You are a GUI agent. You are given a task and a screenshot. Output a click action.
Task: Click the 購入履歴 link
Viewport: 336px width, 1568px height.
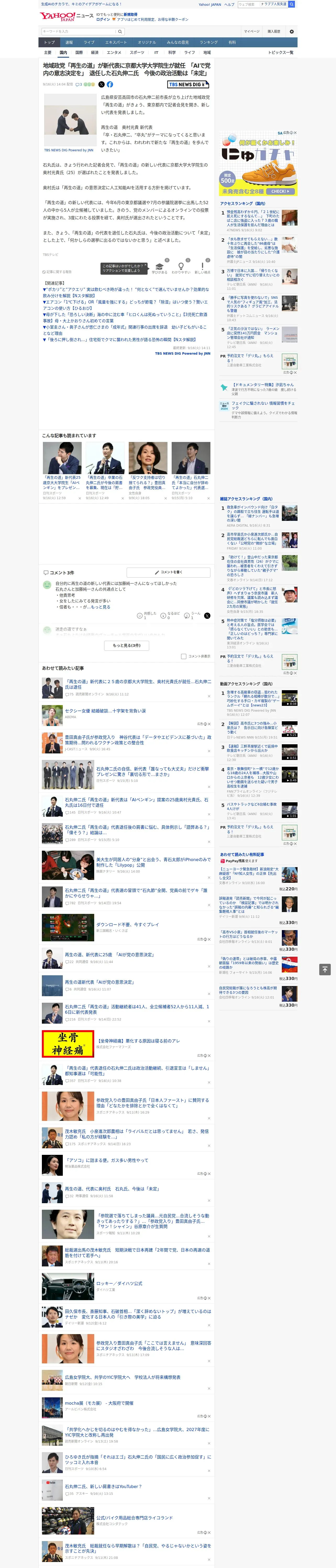click(274, 32)
